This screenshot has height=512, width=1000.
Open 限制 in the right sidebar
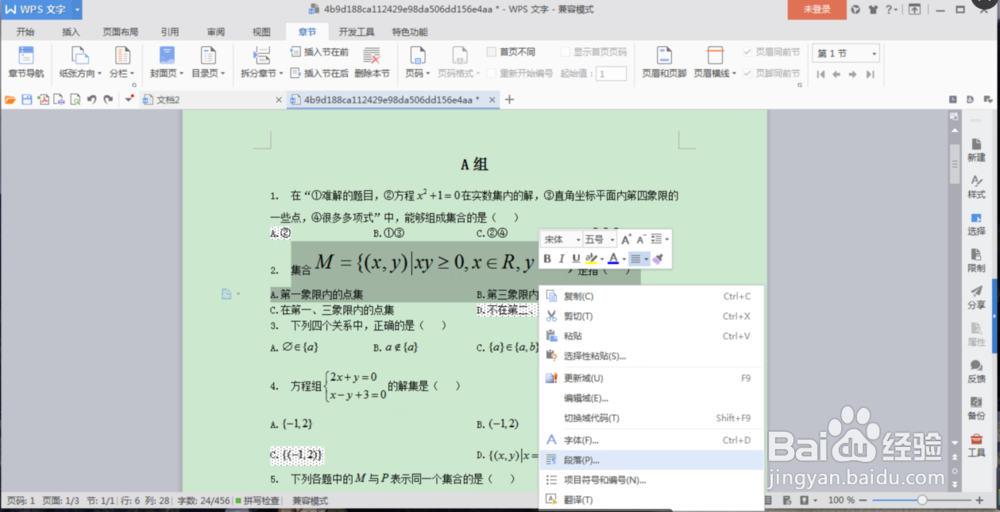976,261
